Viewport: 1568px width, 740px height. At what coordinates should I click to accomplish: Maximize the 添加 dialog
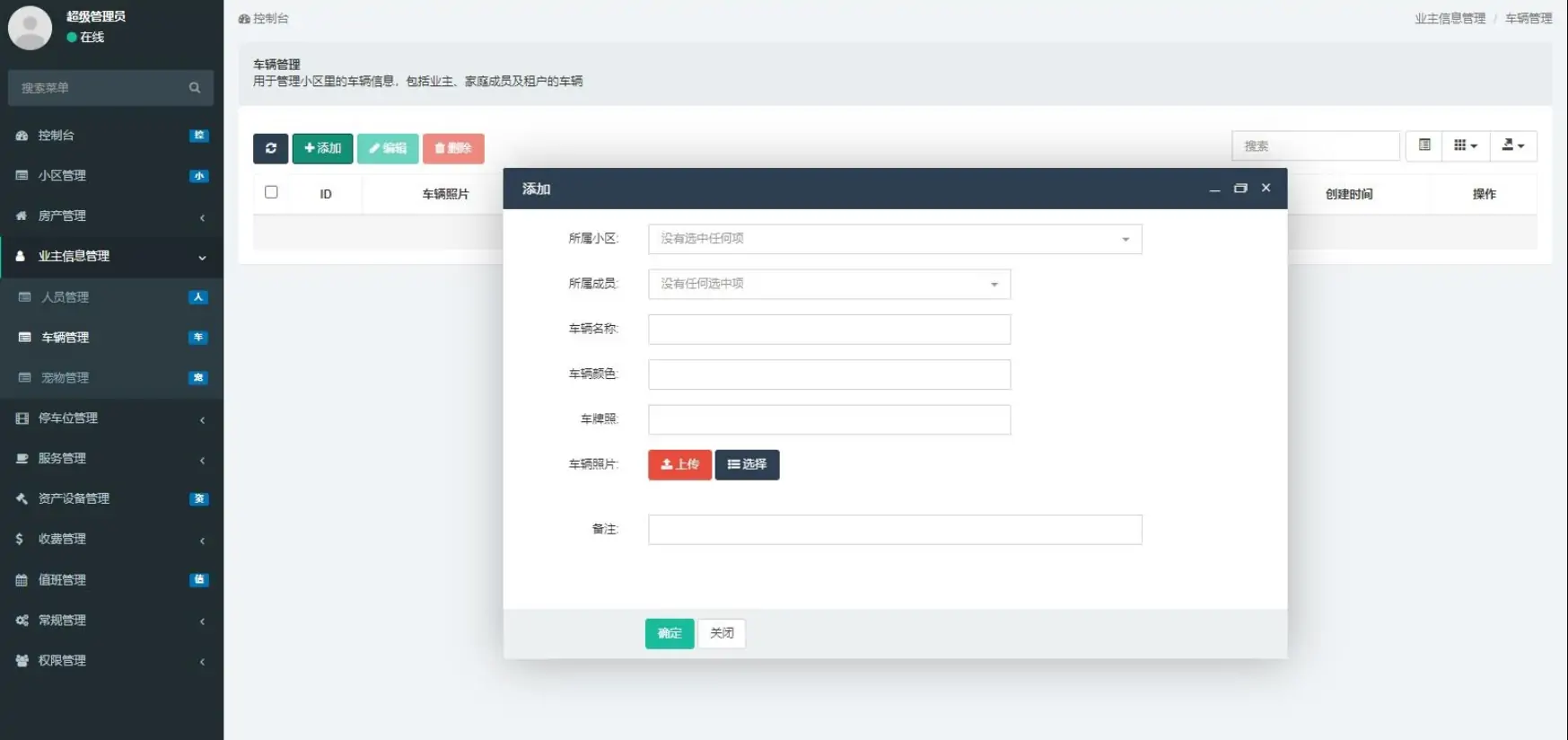click(1240, 189)
